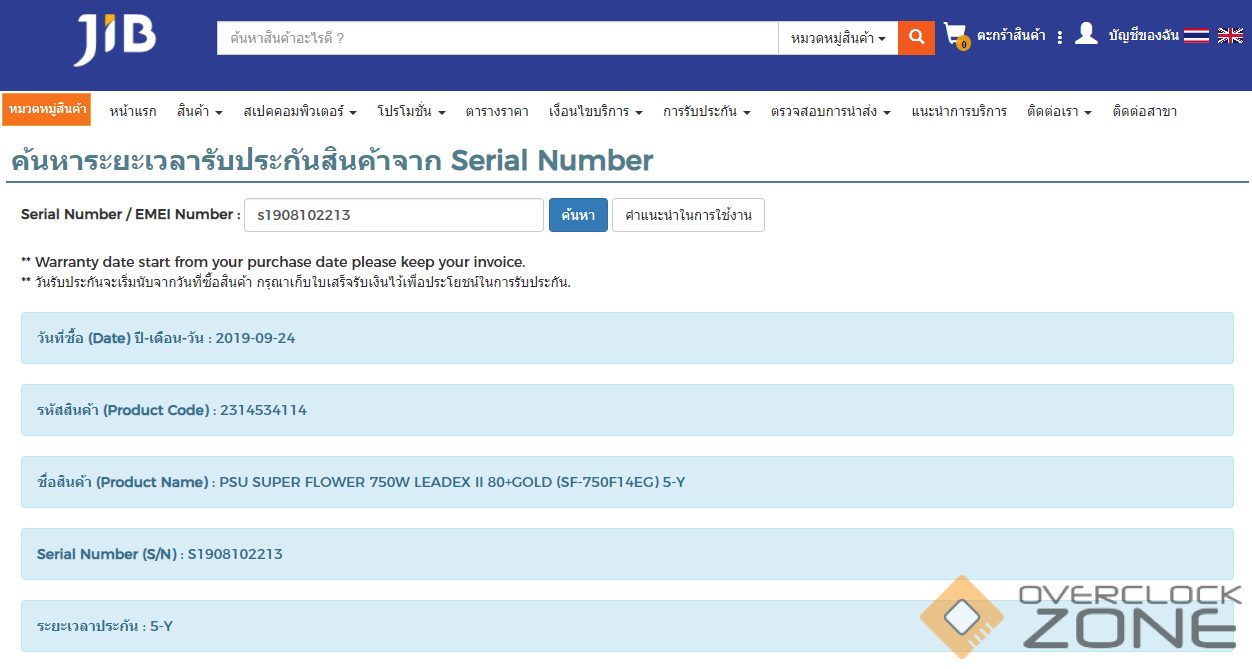This screenshot has height=669, width=1252.
Task: Select the ระยะเวลาประกัน 5-Y warranty row
Action: (627, 626)
